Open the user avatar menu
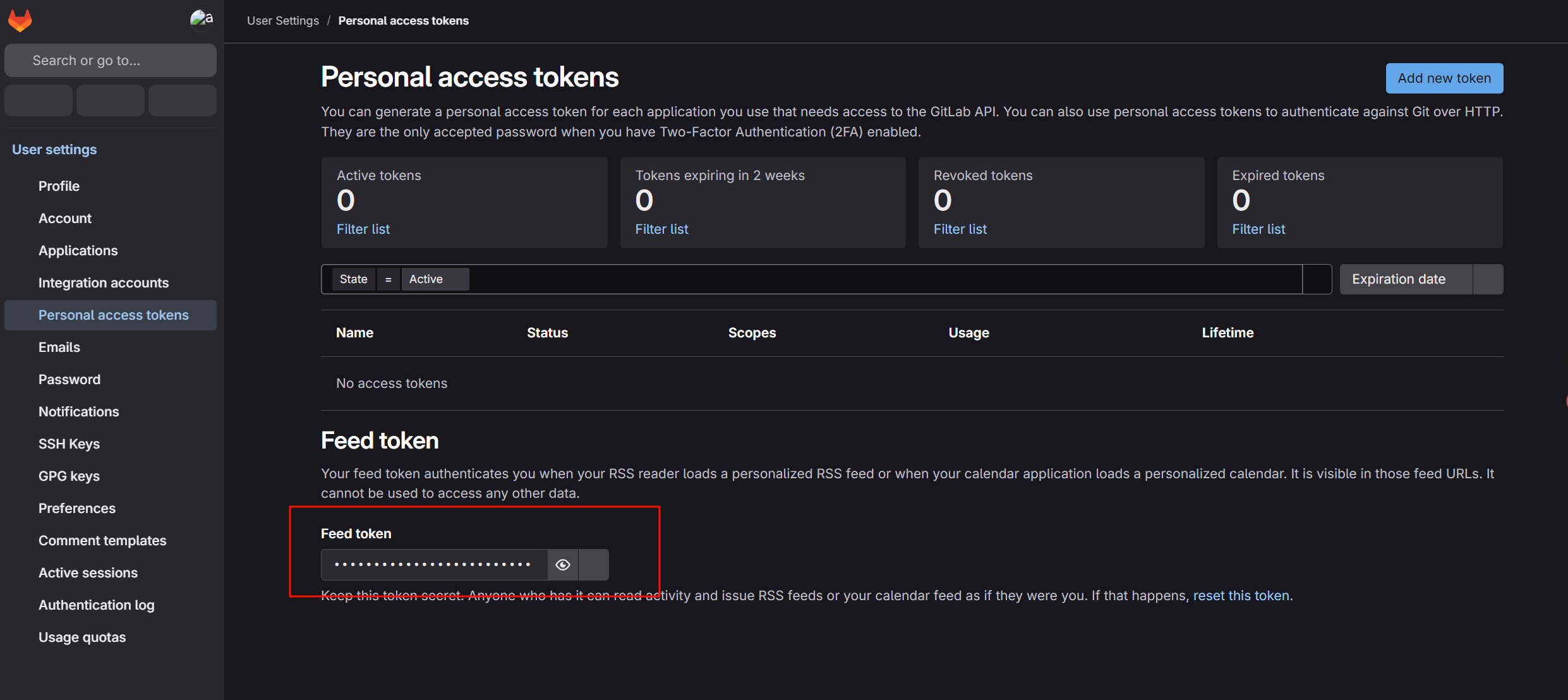Viewport: 1568px width, 700px height. pyautogui.click(x=201, y=20)
